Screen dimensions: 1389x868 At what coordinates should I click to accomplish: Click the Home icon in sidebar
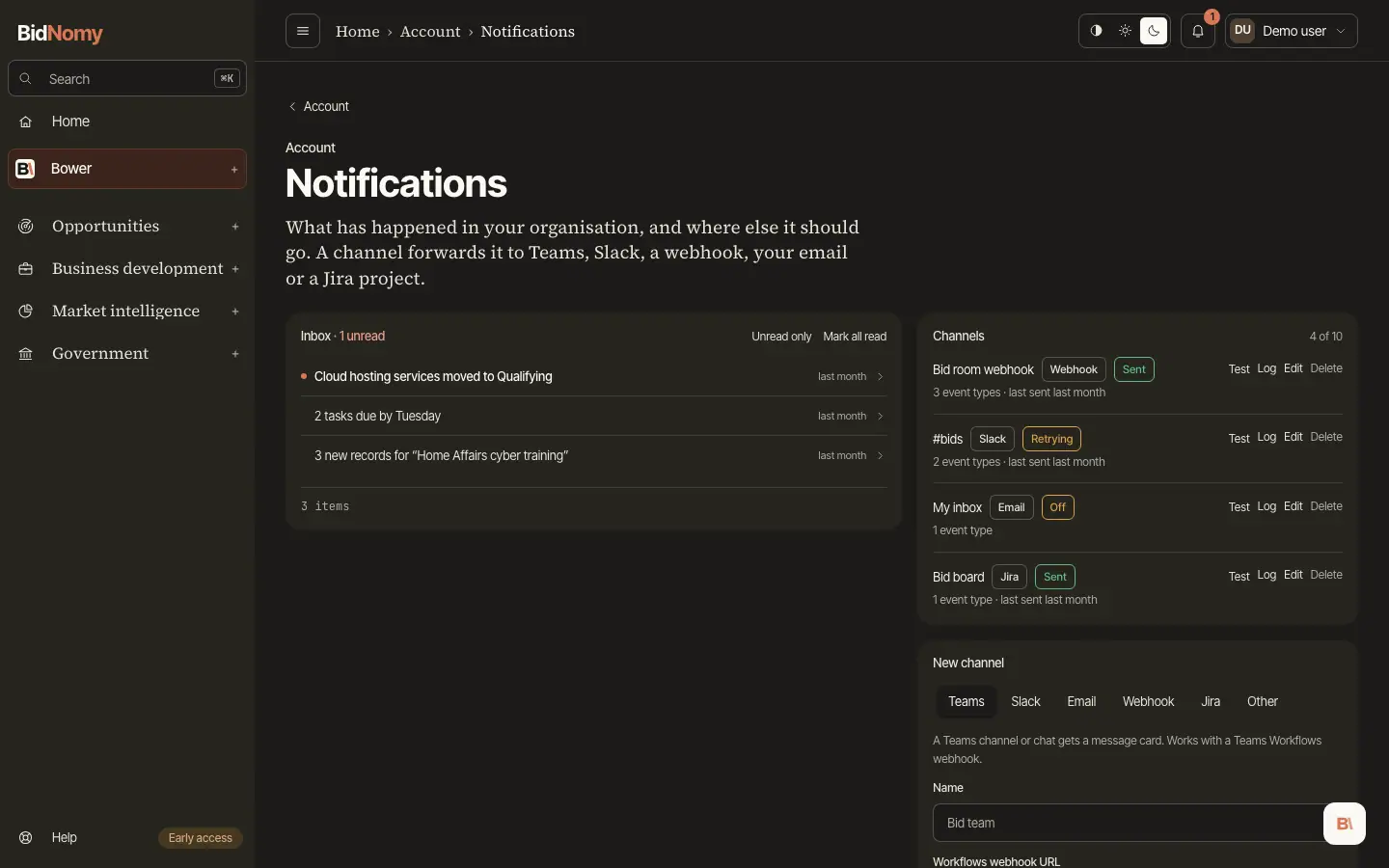26,122
